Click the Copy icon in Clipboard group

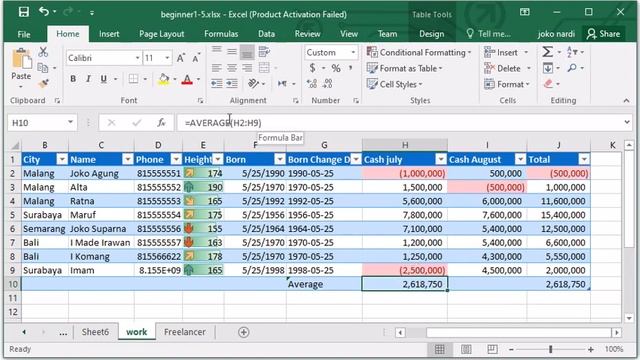point(42,68)
